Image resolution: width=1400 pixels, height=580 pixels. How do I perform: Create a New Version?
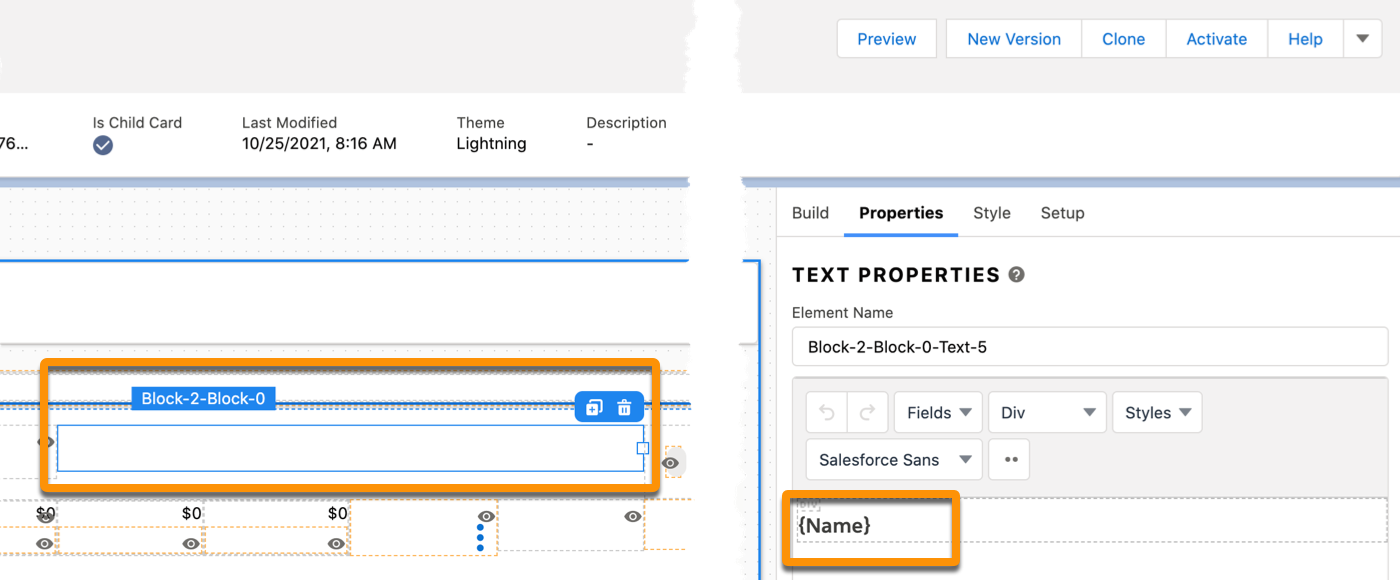(1014, 39)
